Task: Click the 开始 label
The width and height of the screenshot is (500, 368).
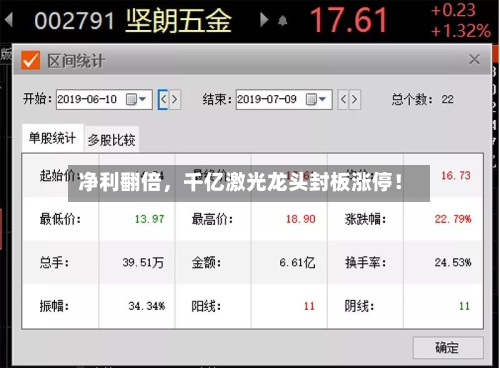Action: coord(37,99)
